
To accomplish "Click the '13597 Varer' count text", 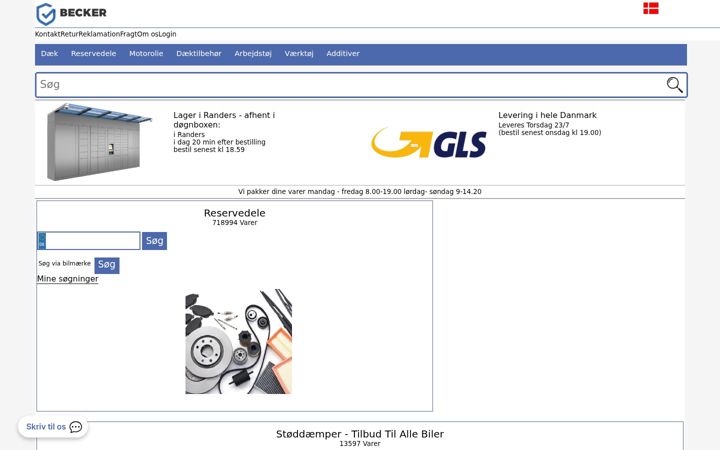I will click(x=360, y=444).
